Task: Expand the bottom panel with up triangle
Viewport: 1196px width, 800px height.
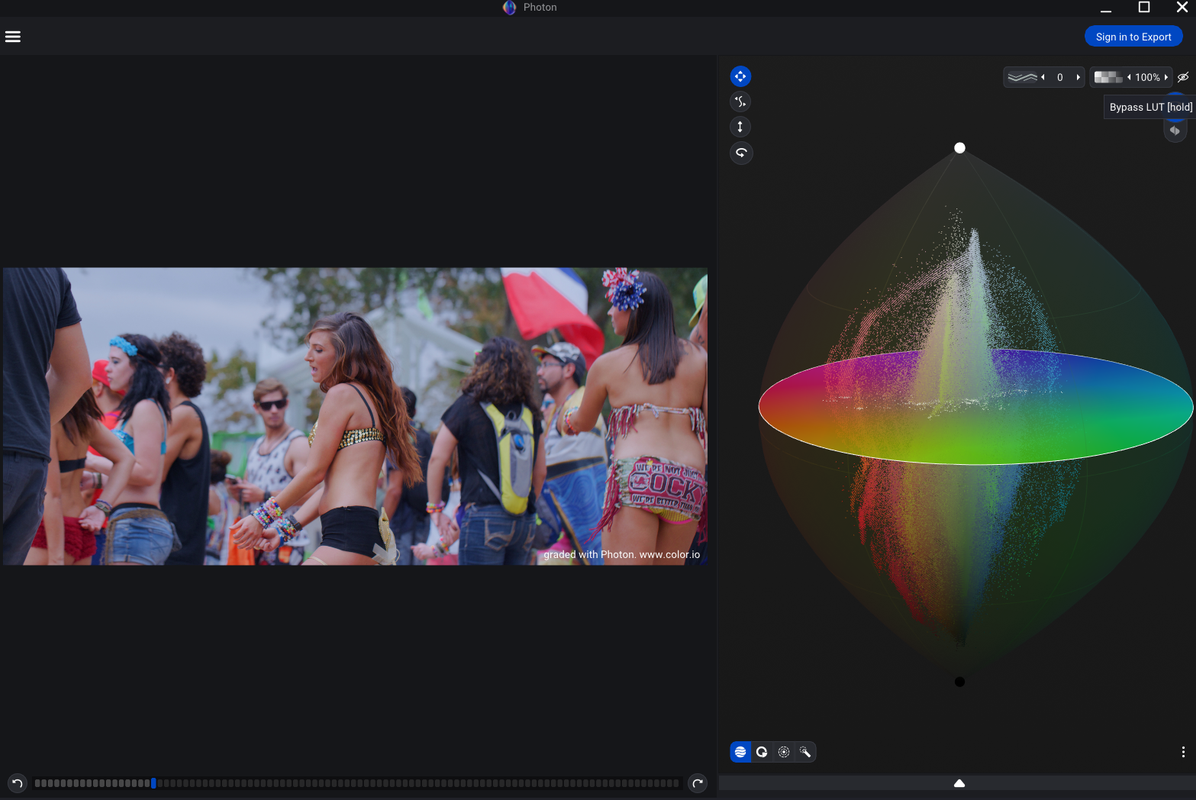Action: click(960, 783)
